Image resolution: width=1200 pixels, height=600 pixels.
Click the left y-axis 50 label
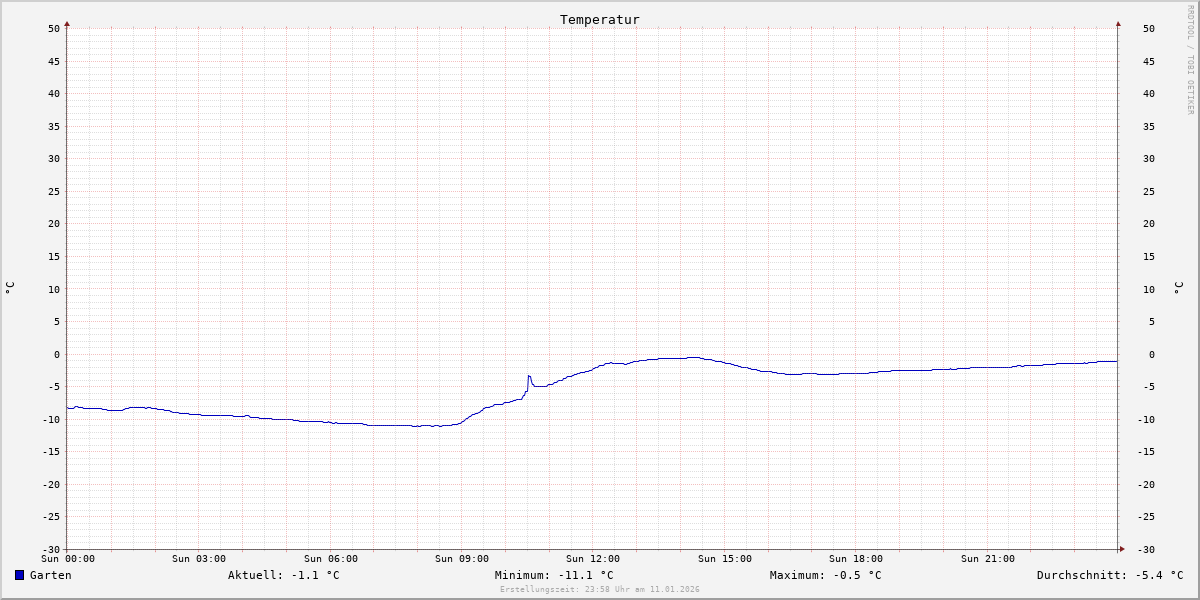pos(54,28)
